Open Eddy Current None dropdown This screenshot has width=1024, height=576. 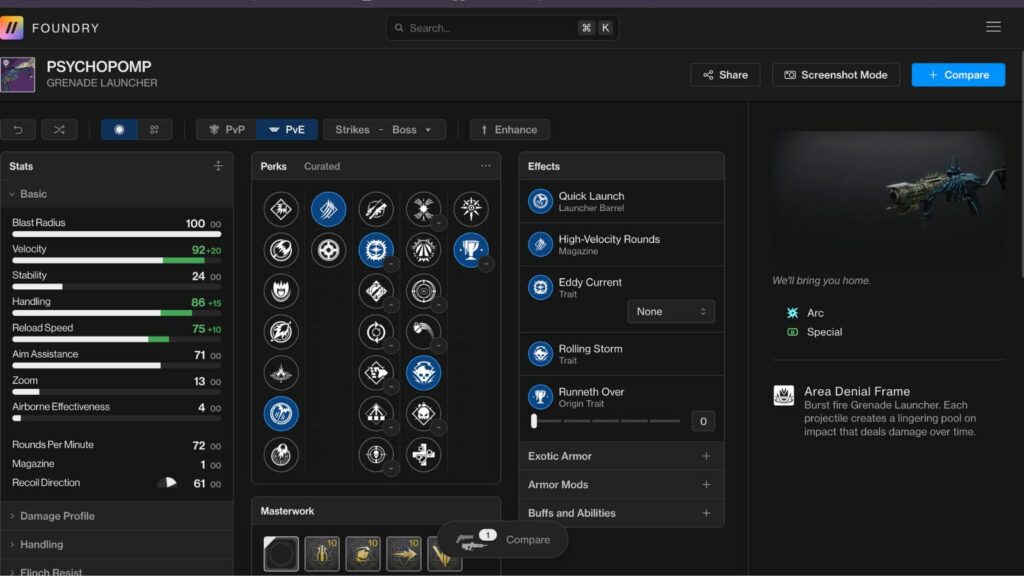pyautogui.click(x=671, y=312)
